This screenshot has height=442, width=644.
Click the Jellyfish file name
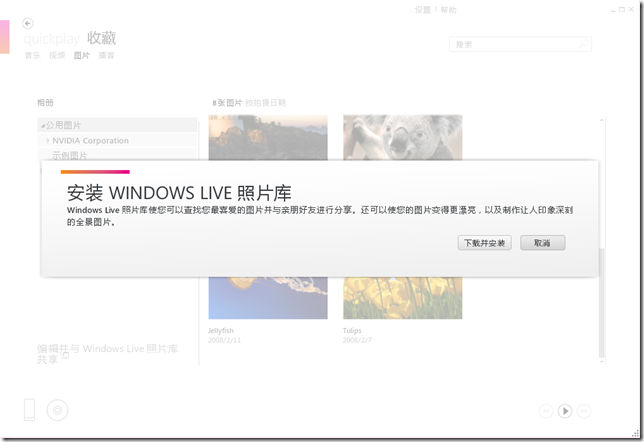point(221,331)
